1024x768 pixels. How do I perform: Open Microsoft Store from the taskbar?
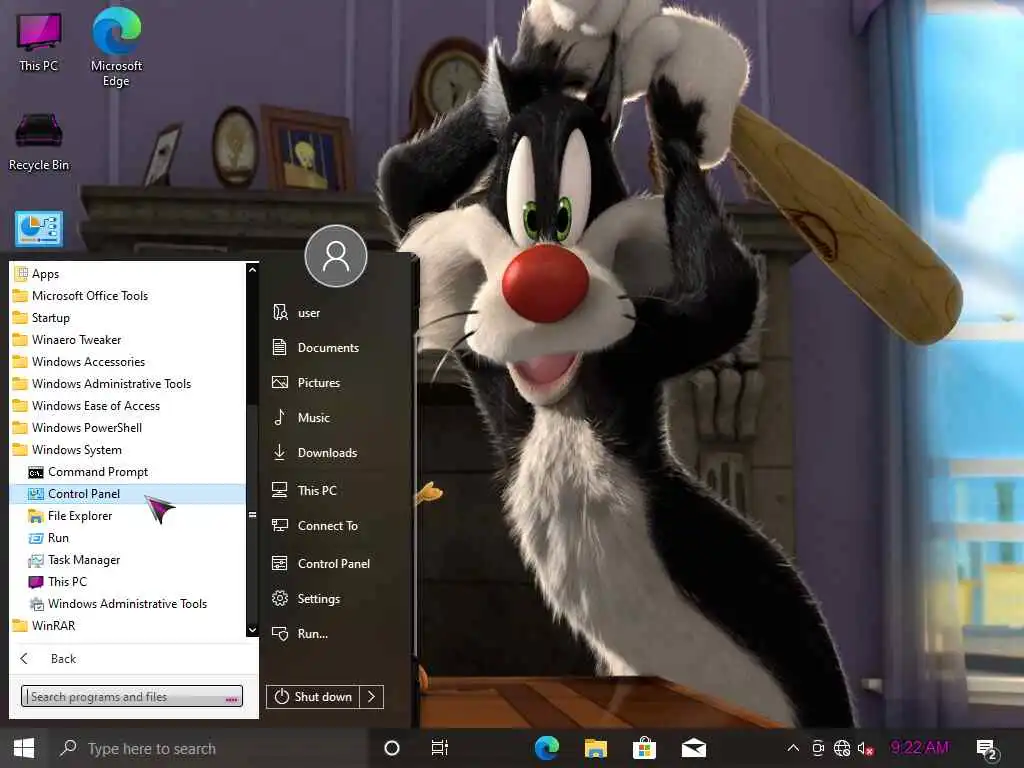[645, 748]
